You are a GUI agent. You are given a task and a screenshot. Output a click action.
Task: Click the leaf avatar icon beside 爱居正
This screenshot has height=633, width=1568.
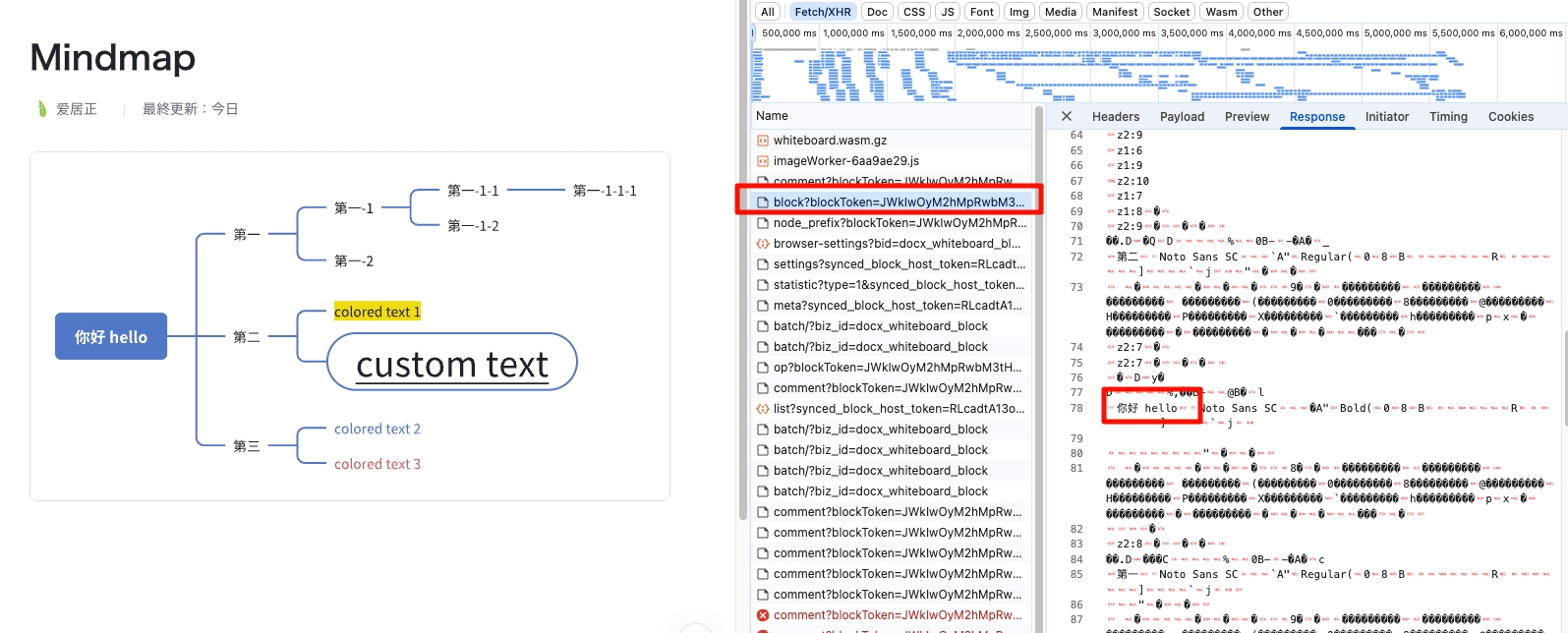coord(41,109)
